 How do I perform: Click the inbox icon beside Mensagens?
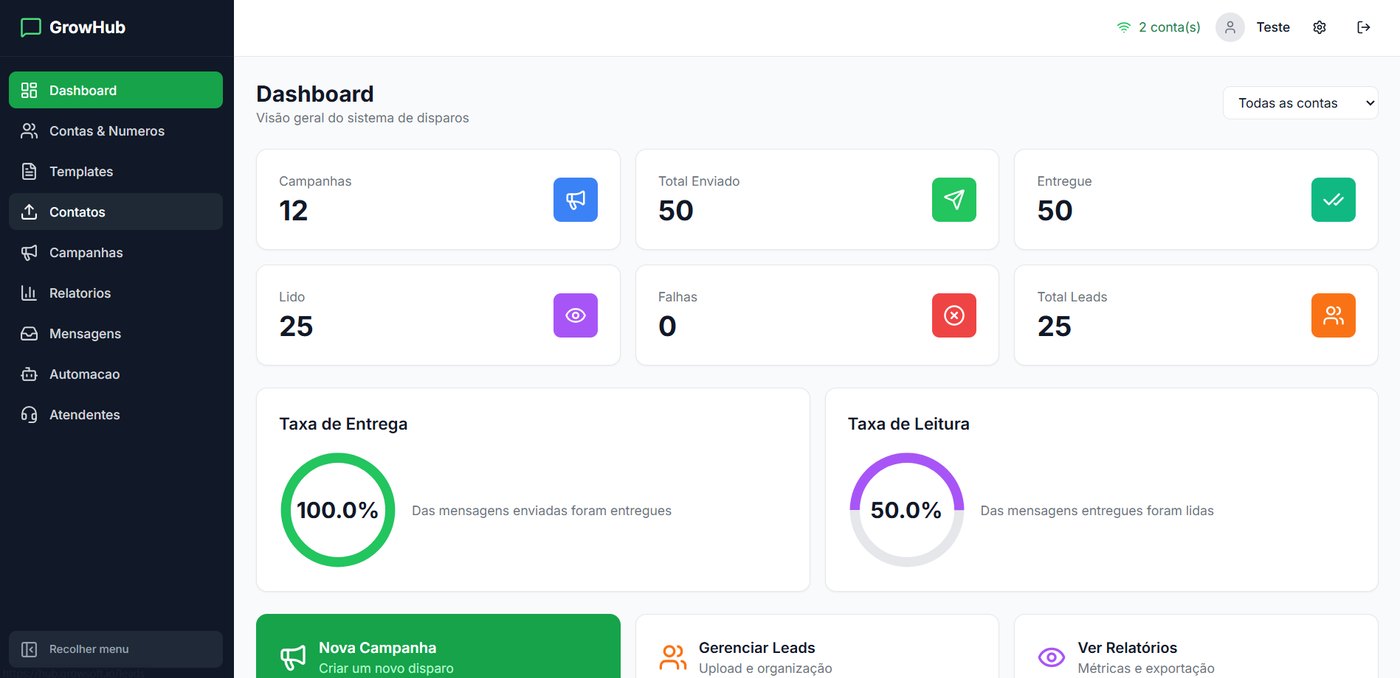click(x=29, y=334)
